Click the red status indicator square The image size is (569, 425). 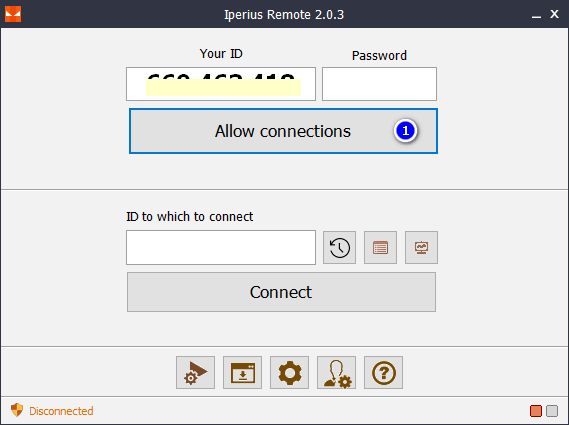[536, 411]
